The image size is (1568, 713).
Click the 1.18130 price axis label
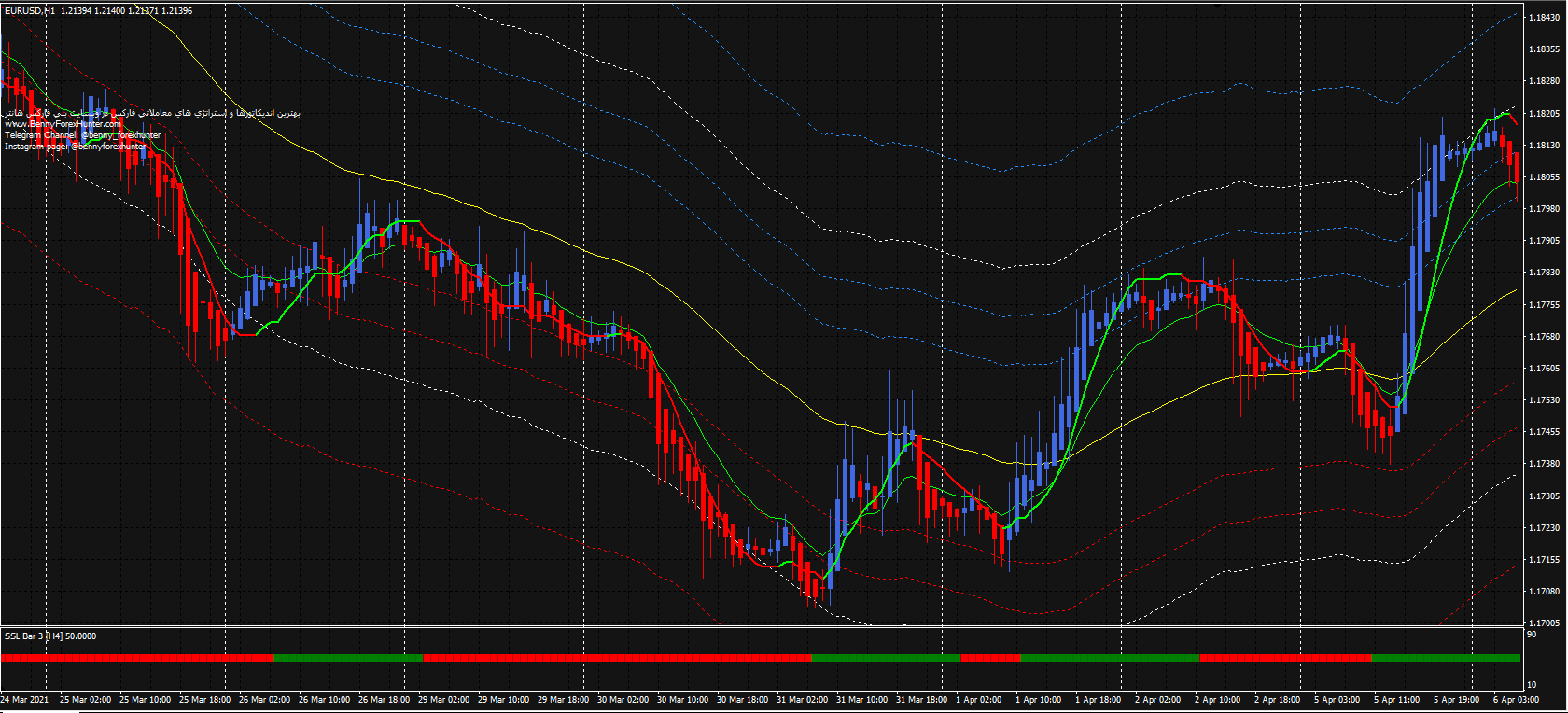click(x=1544, y=146)
